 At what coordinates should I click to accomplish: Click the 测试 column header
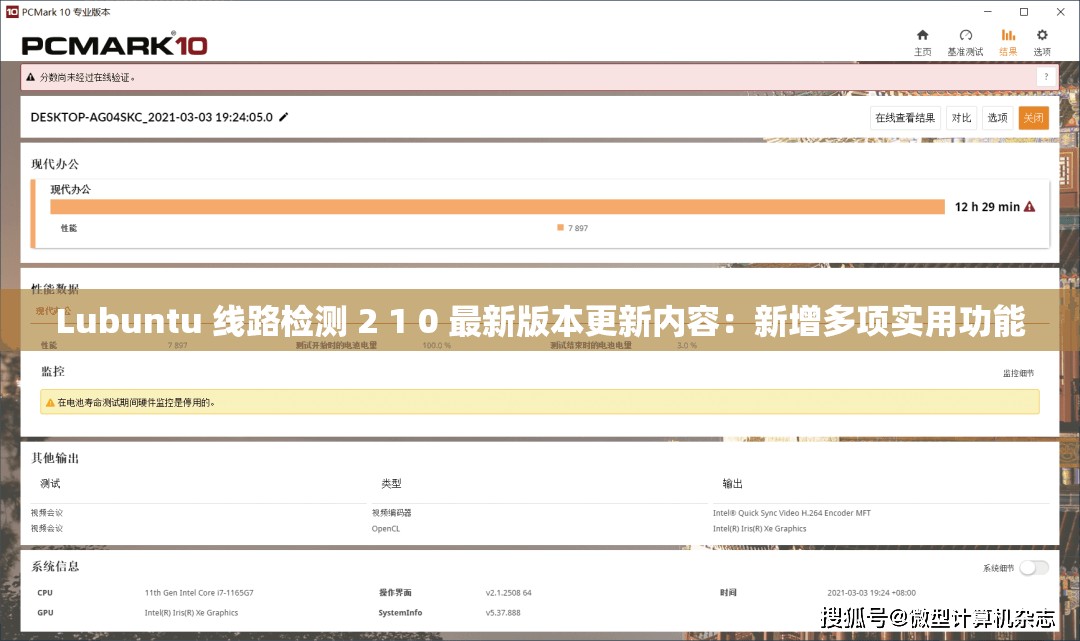click(x=50, y=483)
